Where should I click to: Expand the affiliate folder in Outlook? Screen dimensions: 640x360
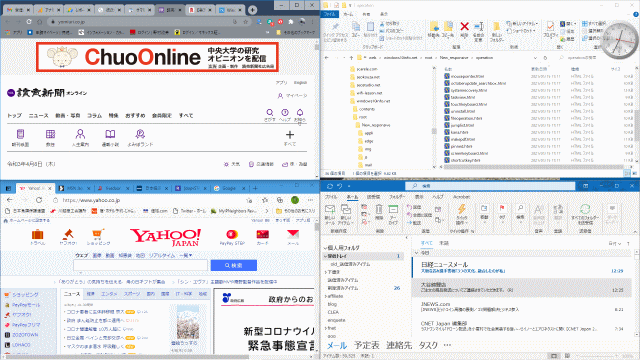[x=326, y=296]
